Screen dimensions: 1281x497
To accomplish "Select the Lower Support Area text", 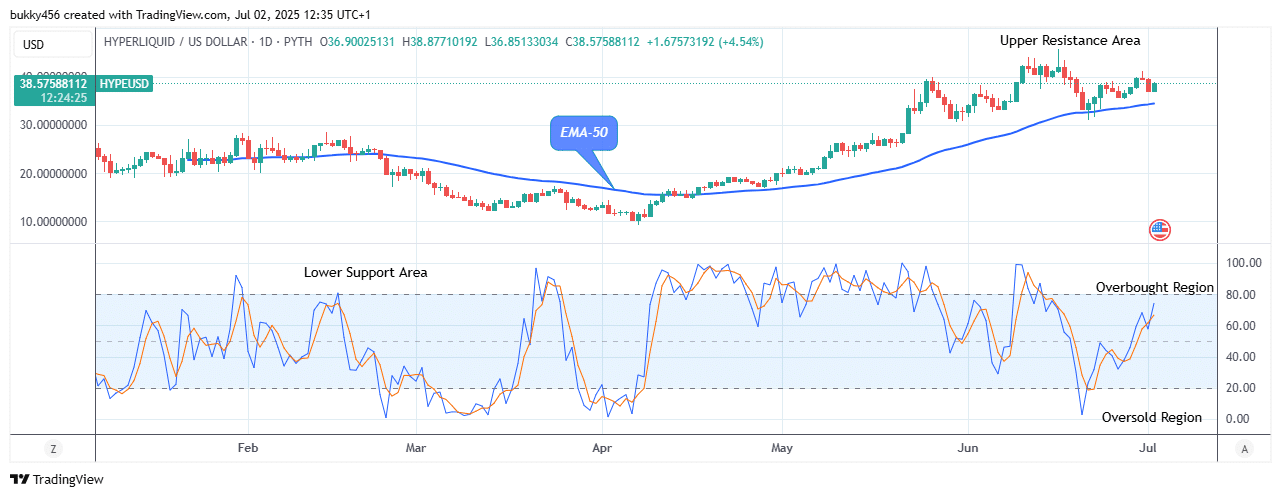I will click(366, 272).
